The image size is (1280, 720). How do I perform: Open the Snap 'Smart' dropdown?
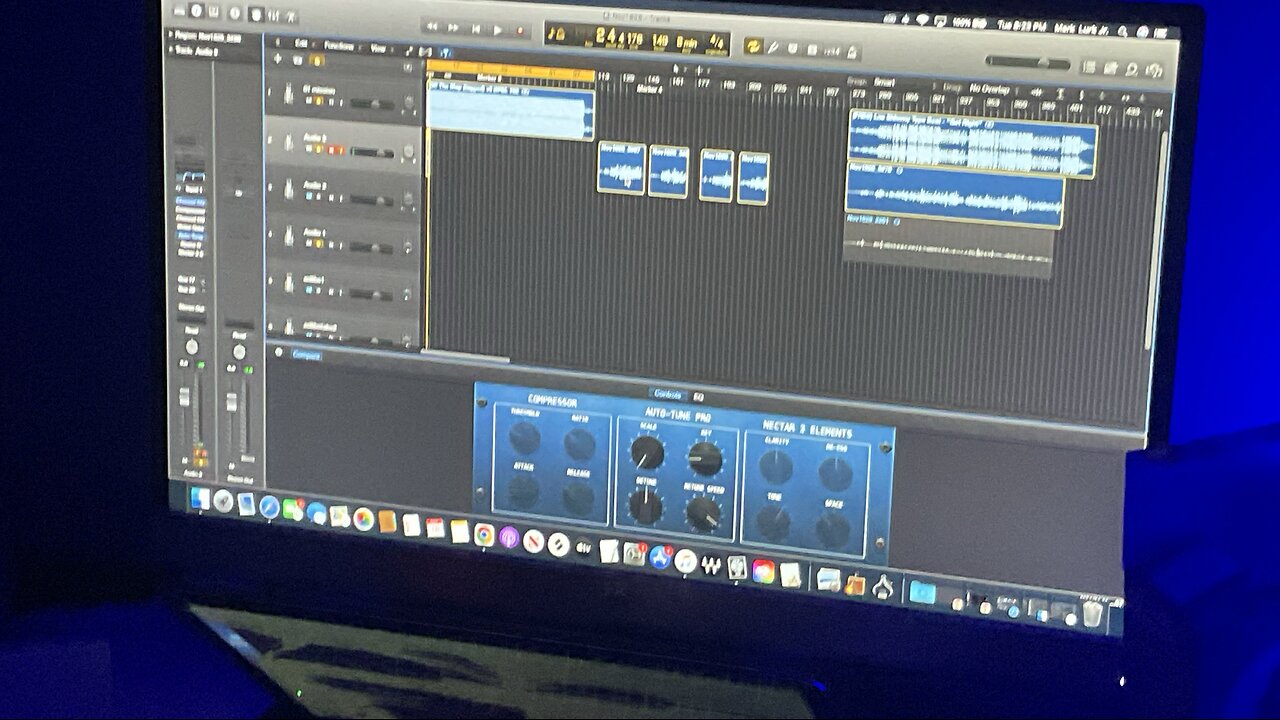885,82
